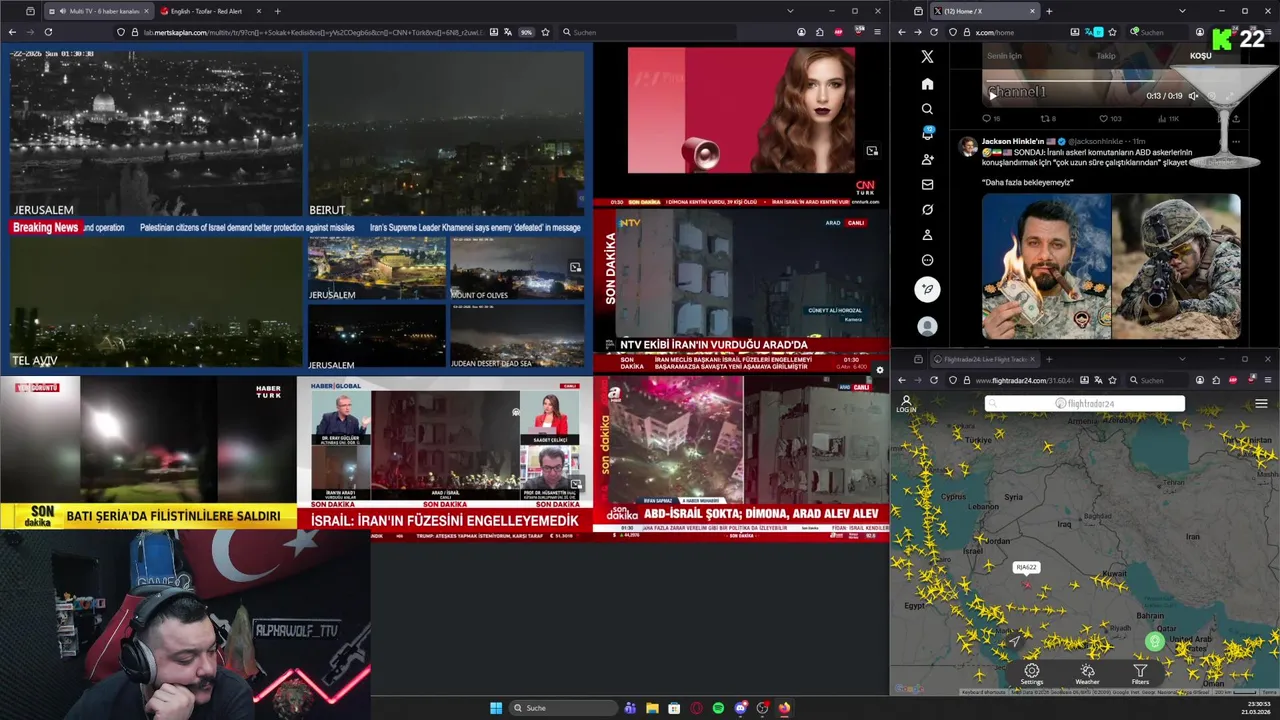
Task: Click Keyboard shortcuts link on the map
Action: tap(983, 692)
